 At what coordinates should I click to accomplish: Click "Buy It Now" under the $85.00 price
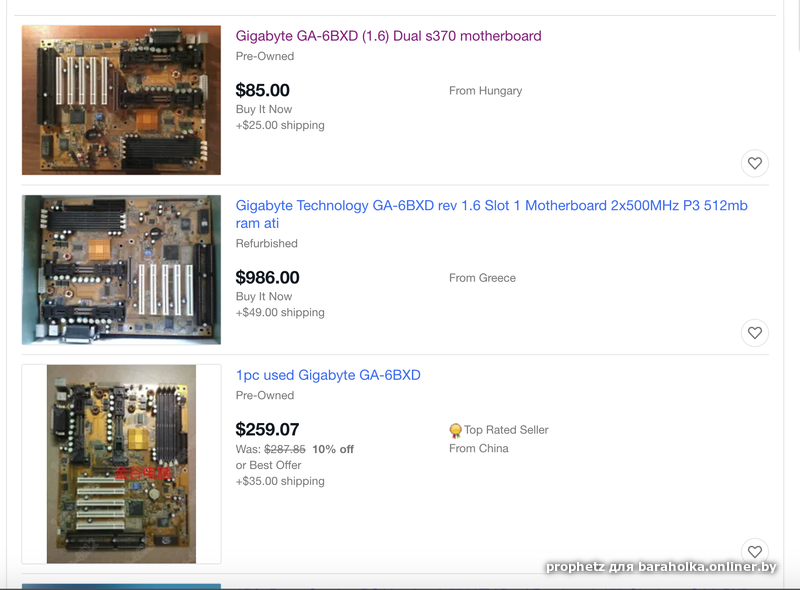click(x=264, y=109)
